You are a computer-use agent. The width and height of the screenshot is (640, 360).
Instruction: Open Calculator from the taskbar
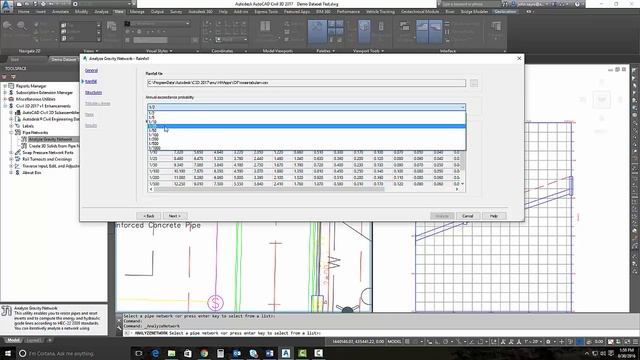(x=220, y=353)
